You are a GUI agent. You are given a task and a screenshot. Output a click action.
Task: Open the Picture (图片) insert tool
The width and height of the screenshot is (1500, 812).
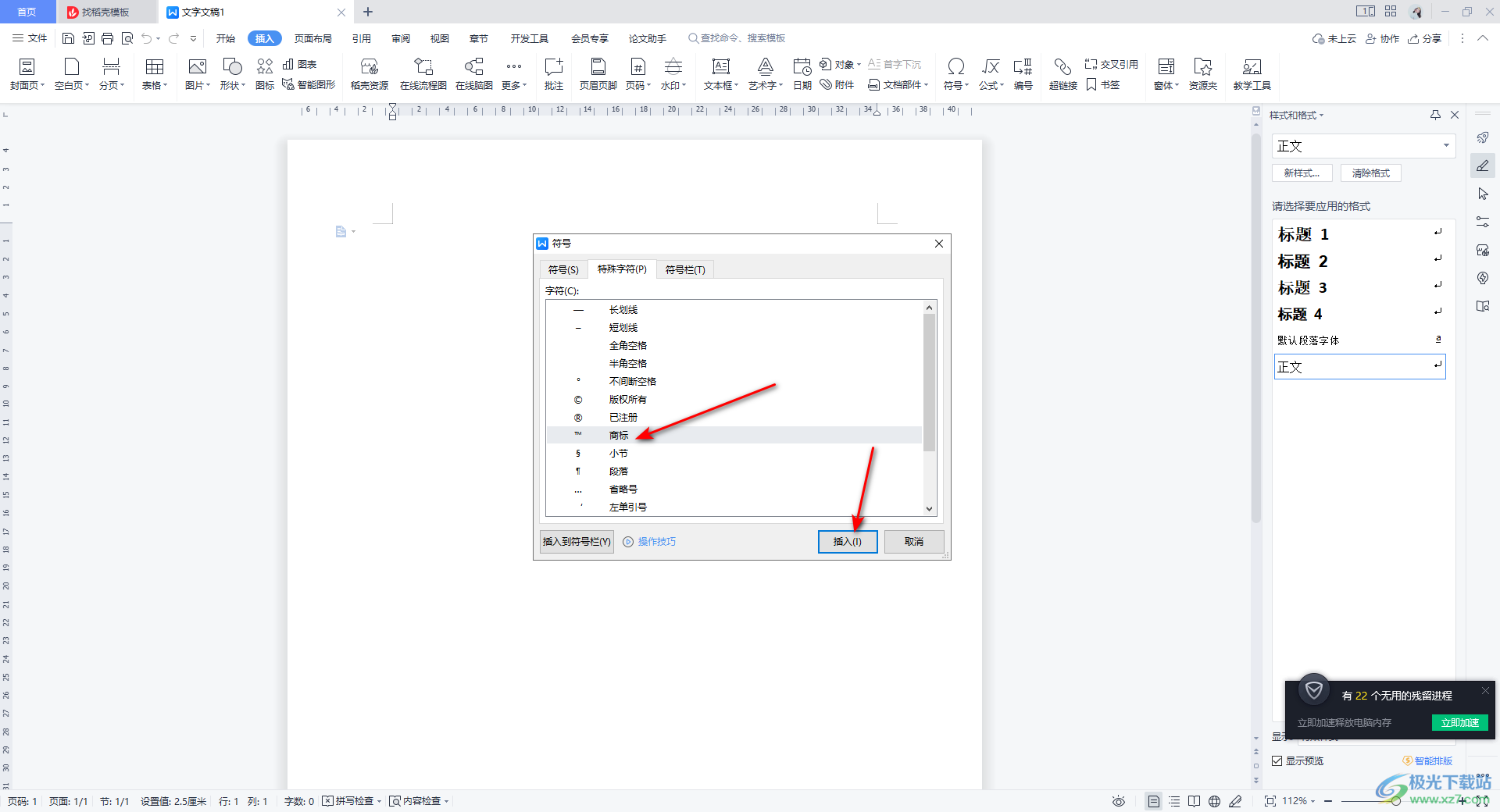tap(198, 74)
